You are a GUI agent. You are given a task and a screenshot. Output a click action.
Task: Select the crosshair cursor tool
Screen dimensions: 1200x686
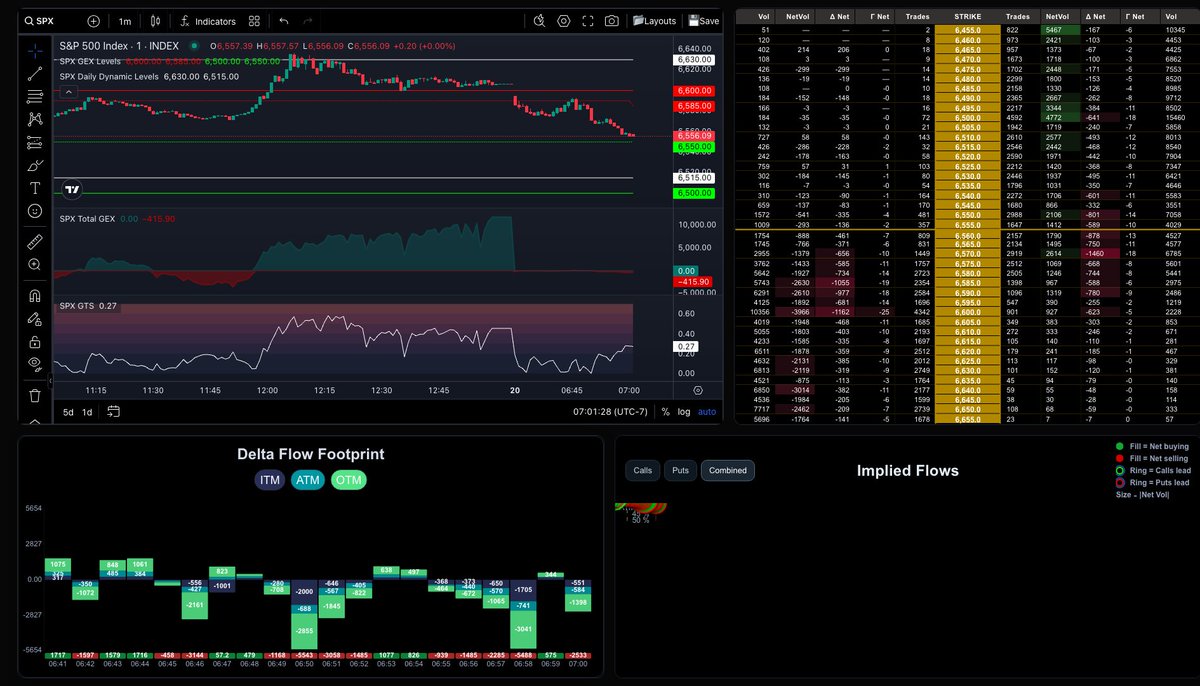35,50
